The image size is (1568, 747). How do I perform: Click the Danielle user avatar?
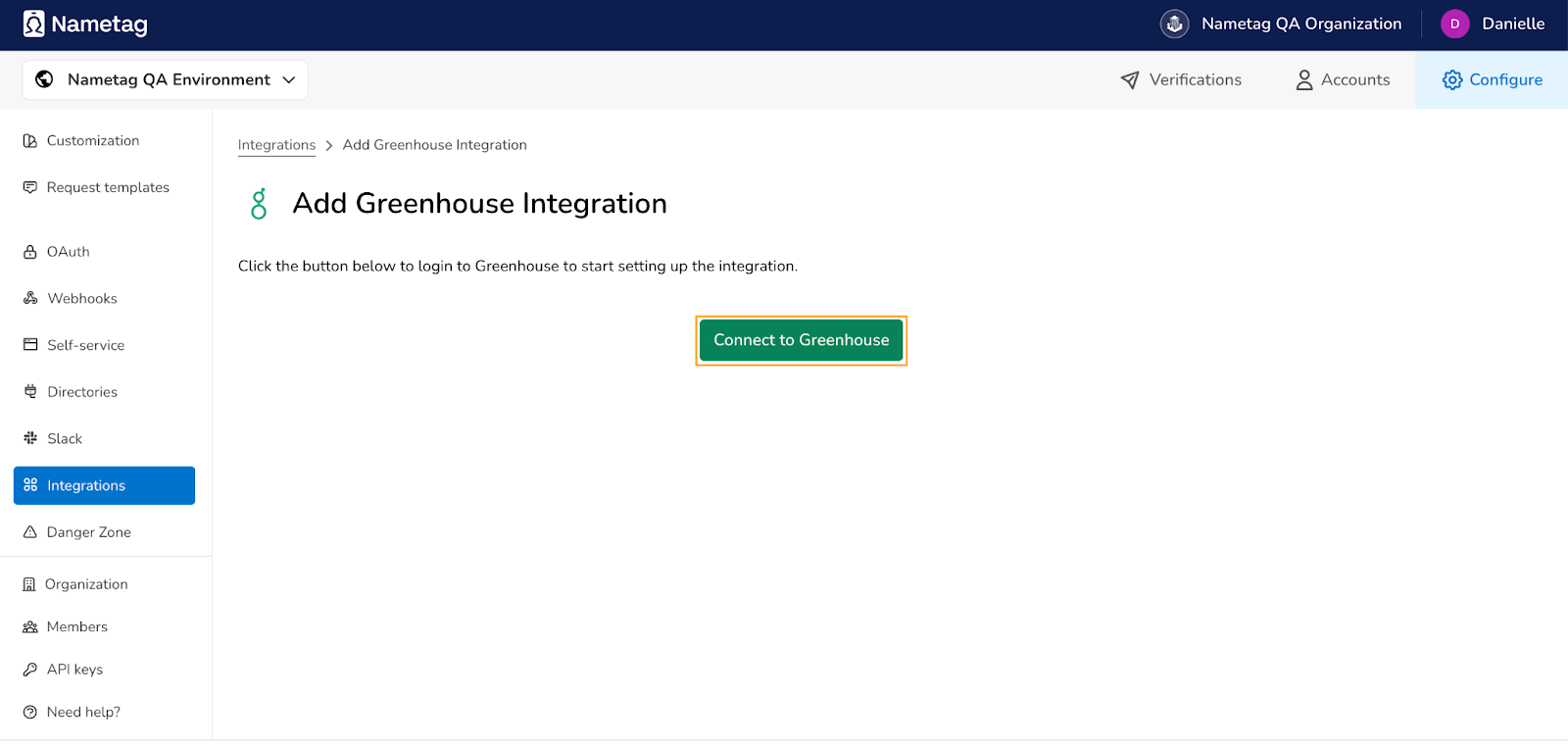click(1454, 24)
